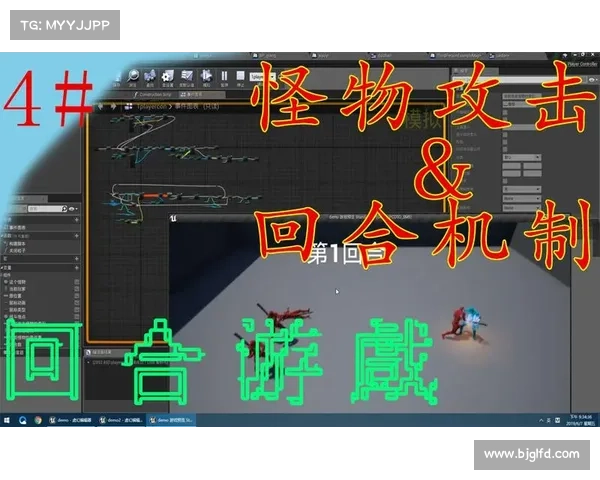Viewport: 600px width, 480px height.
Task: Click the magnifier icon in My Blueprint search
Action: tap(64, 209)
